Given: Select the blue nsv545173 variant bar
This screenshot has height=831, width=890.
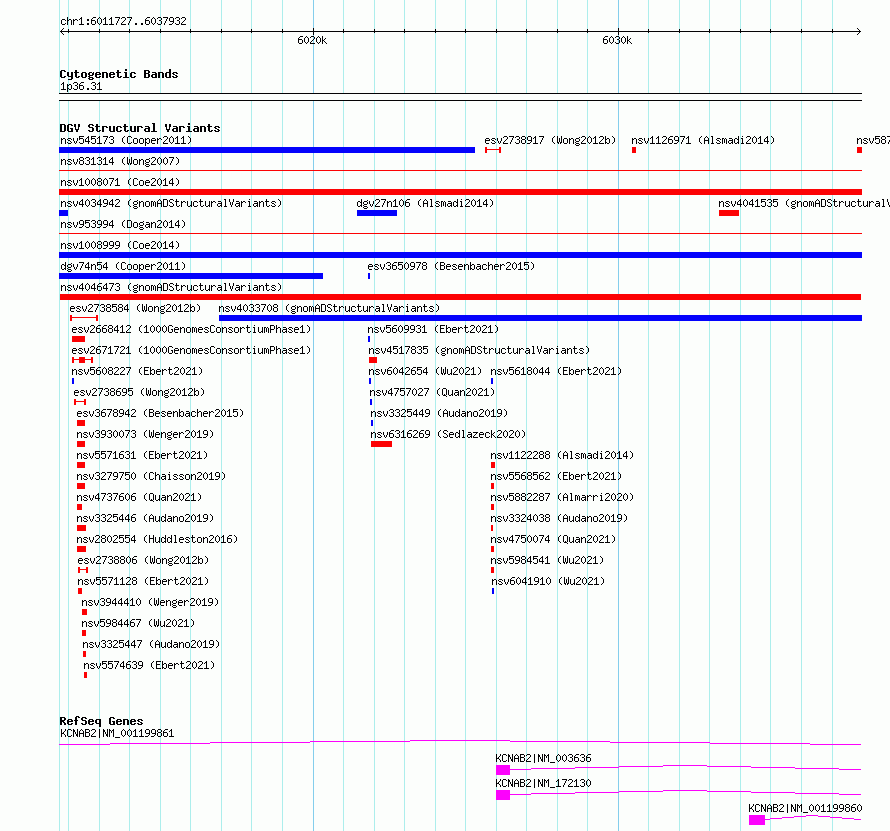Looking at the screenshot, I should [x=267, y=150].
